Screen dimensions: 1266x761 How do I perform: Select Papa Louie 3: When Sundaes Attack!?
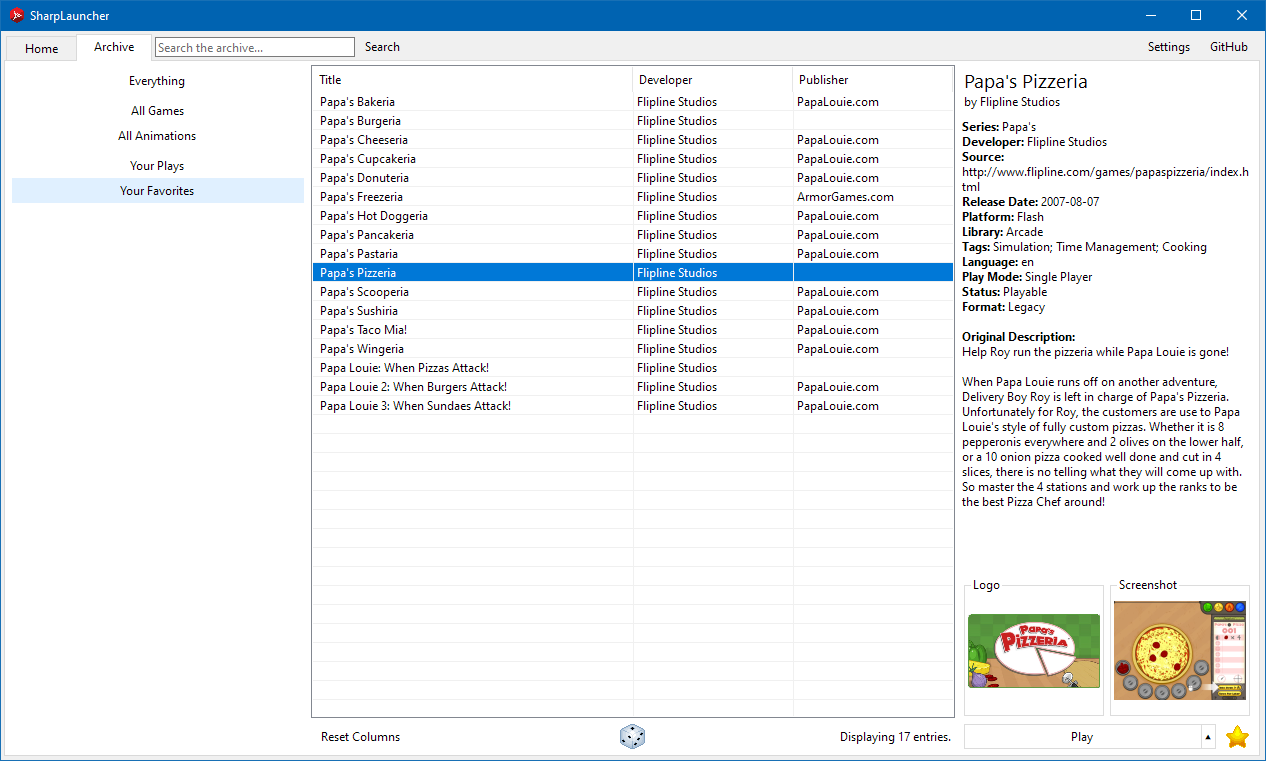click(x=633, y=406)
